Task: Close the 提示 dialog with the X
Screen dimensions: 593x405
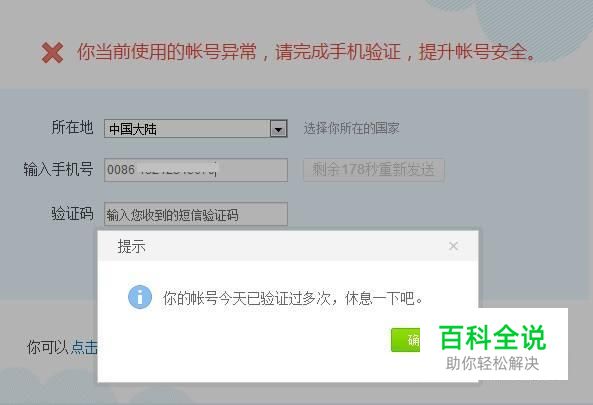Action: [453, 246]
